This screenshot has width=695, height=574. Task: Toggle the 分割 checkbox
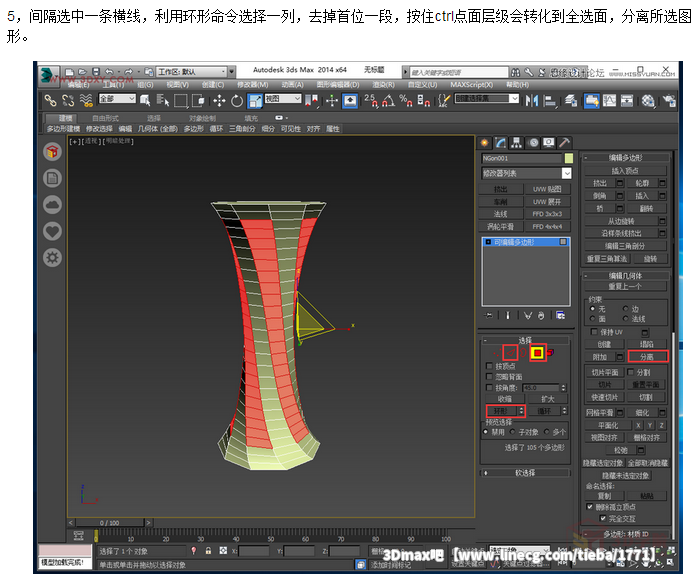coord(631,372)
